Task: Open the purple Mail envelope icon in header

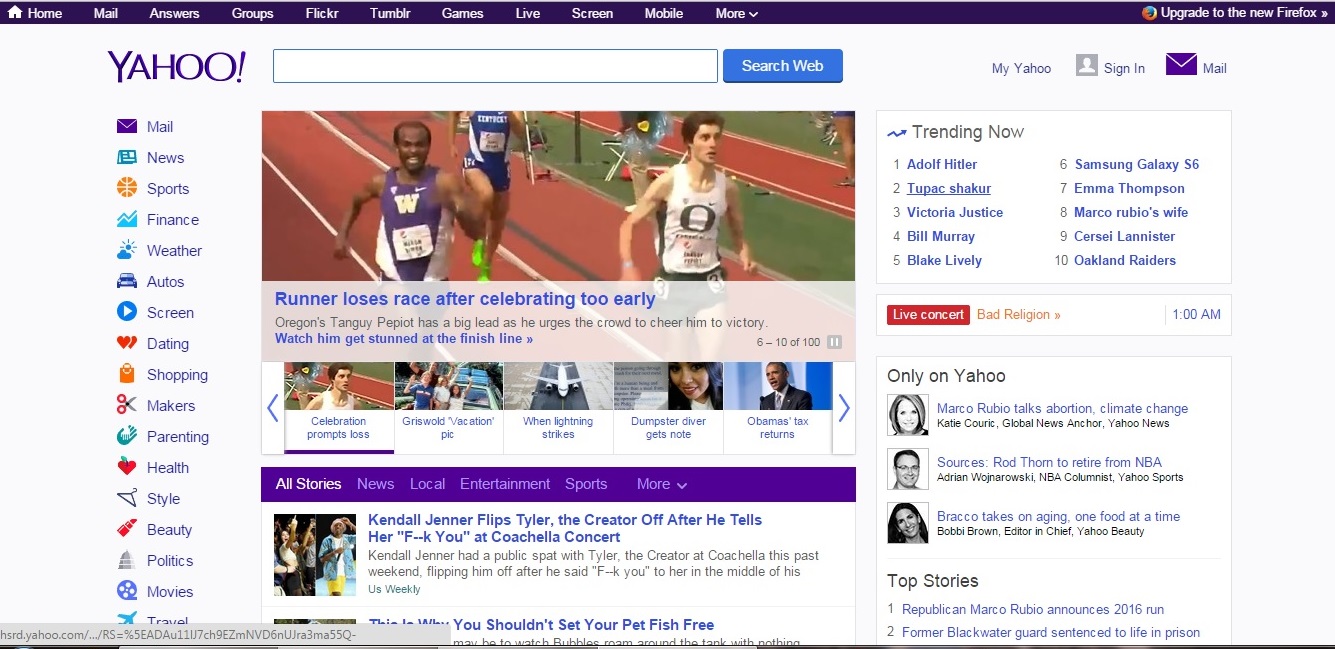Action: [x=1181, y=64]
